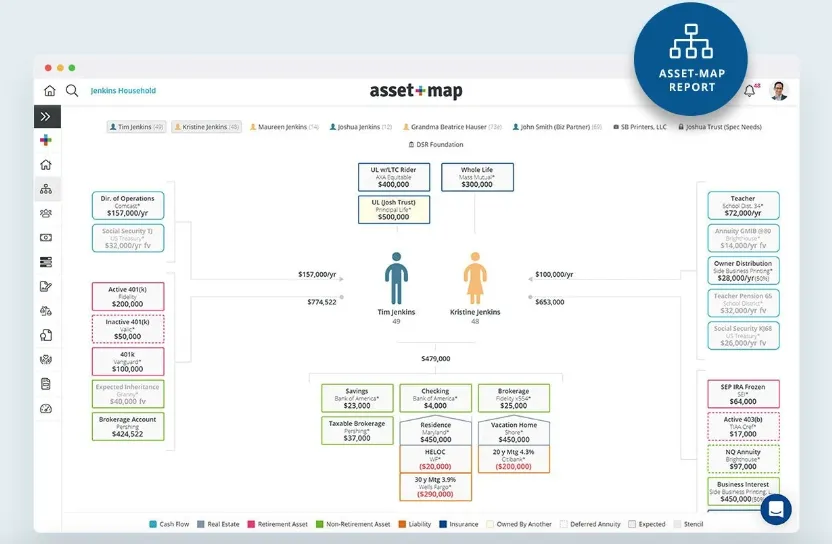Click the home icon in top bar
The height and width of the screenshot is (544, 832).
coord(49,91)
